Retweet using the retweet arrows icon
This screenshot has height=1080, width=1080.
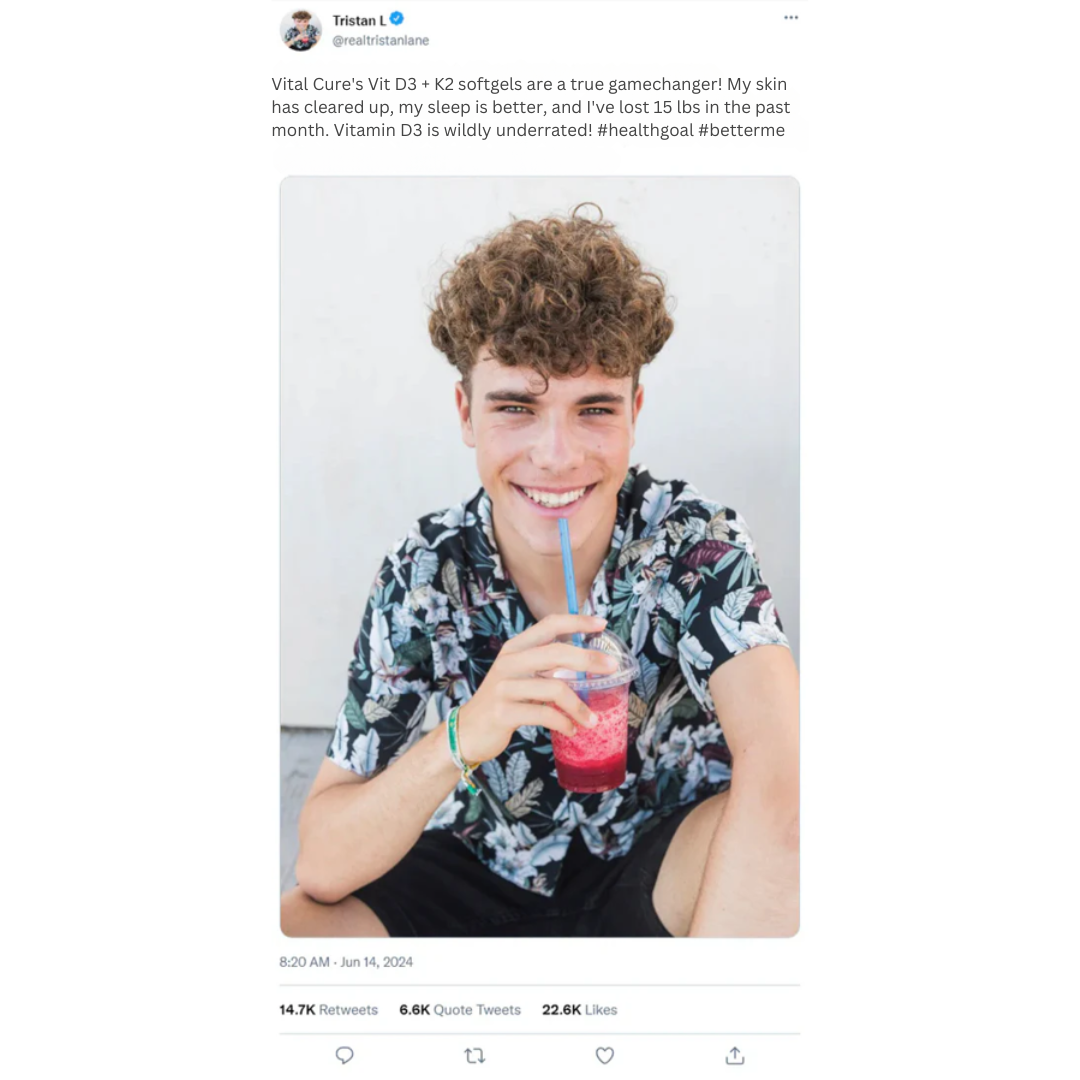[x=475, y=1055]
